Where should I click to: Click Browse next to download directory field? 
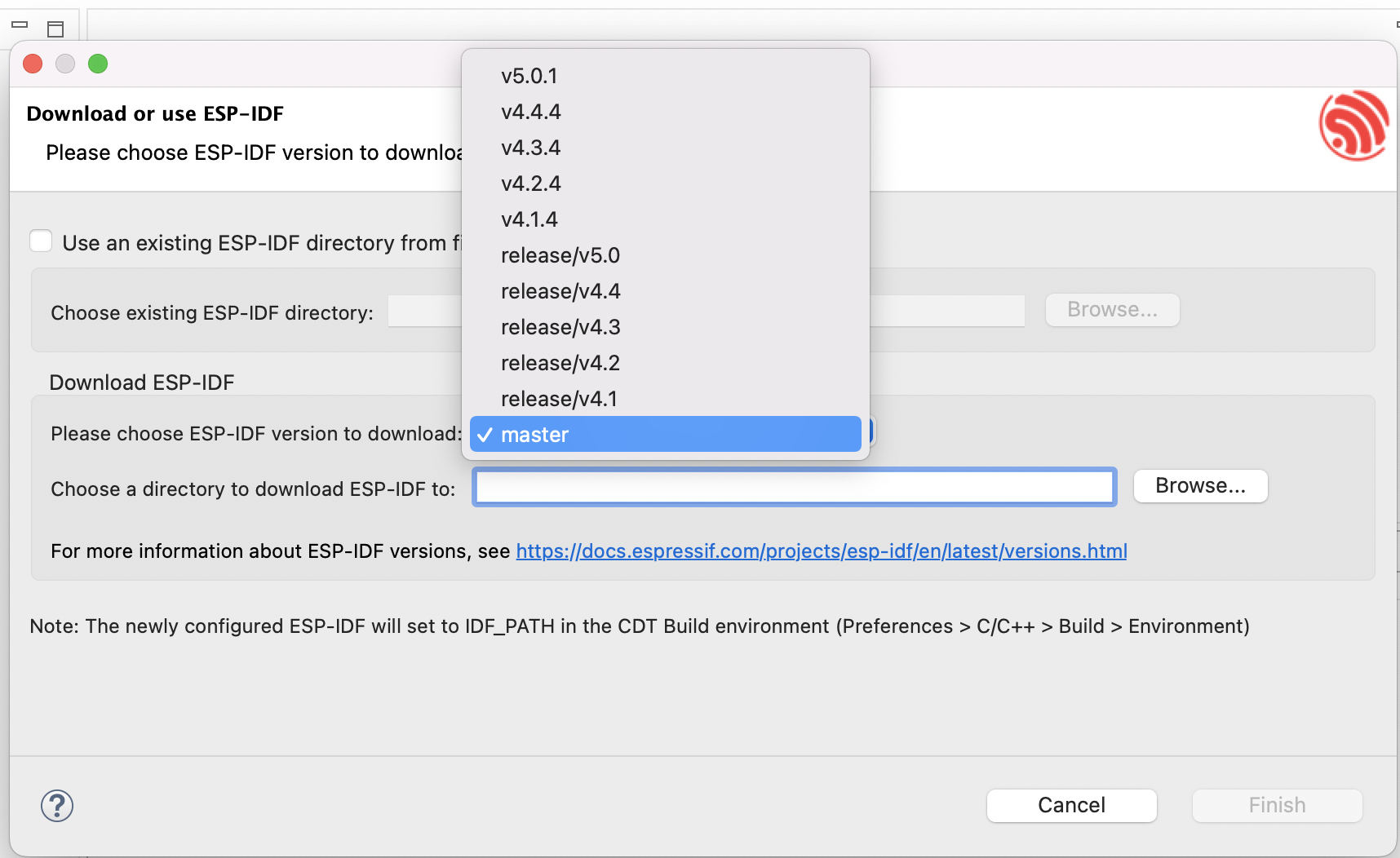tap(1200, 485)
